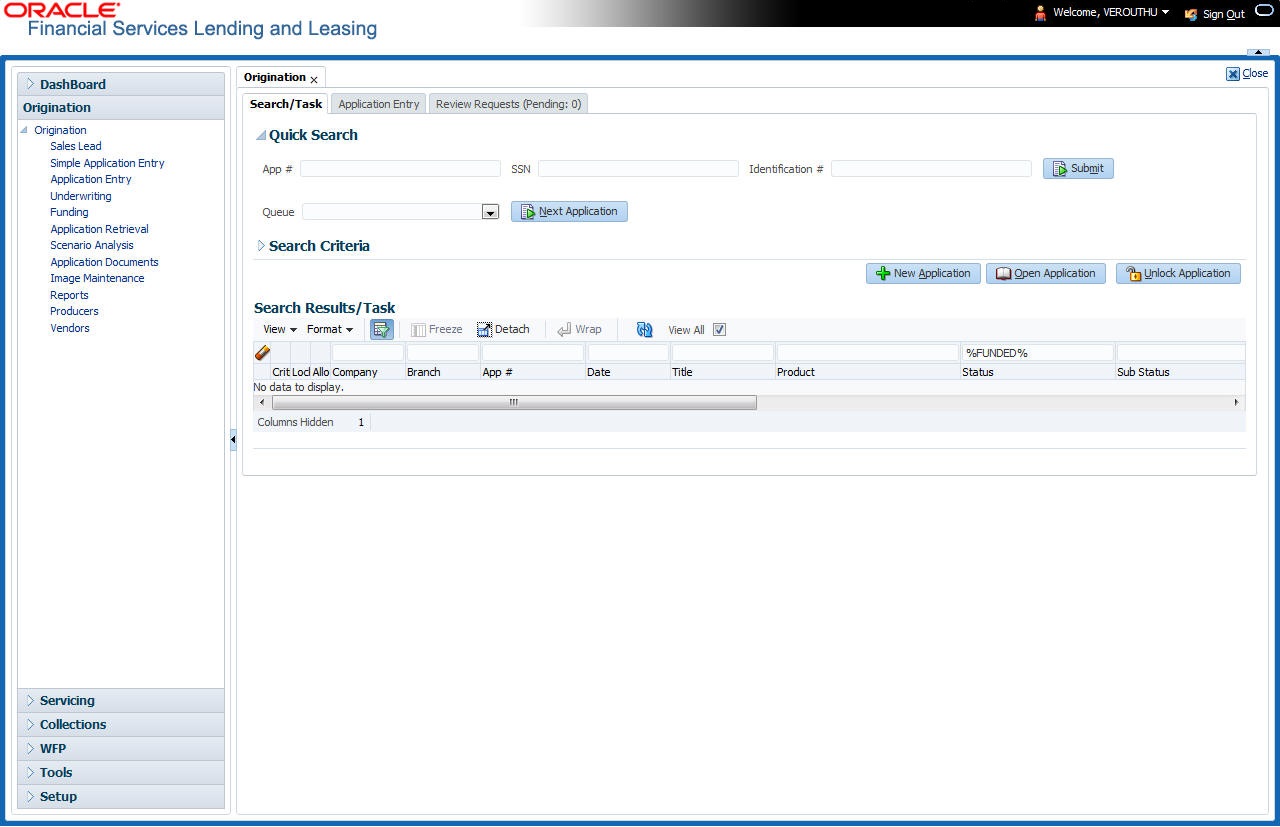The image size is (1280, 827).
Task: Open Reports in the navigation tree
Action: click(69, 295)
